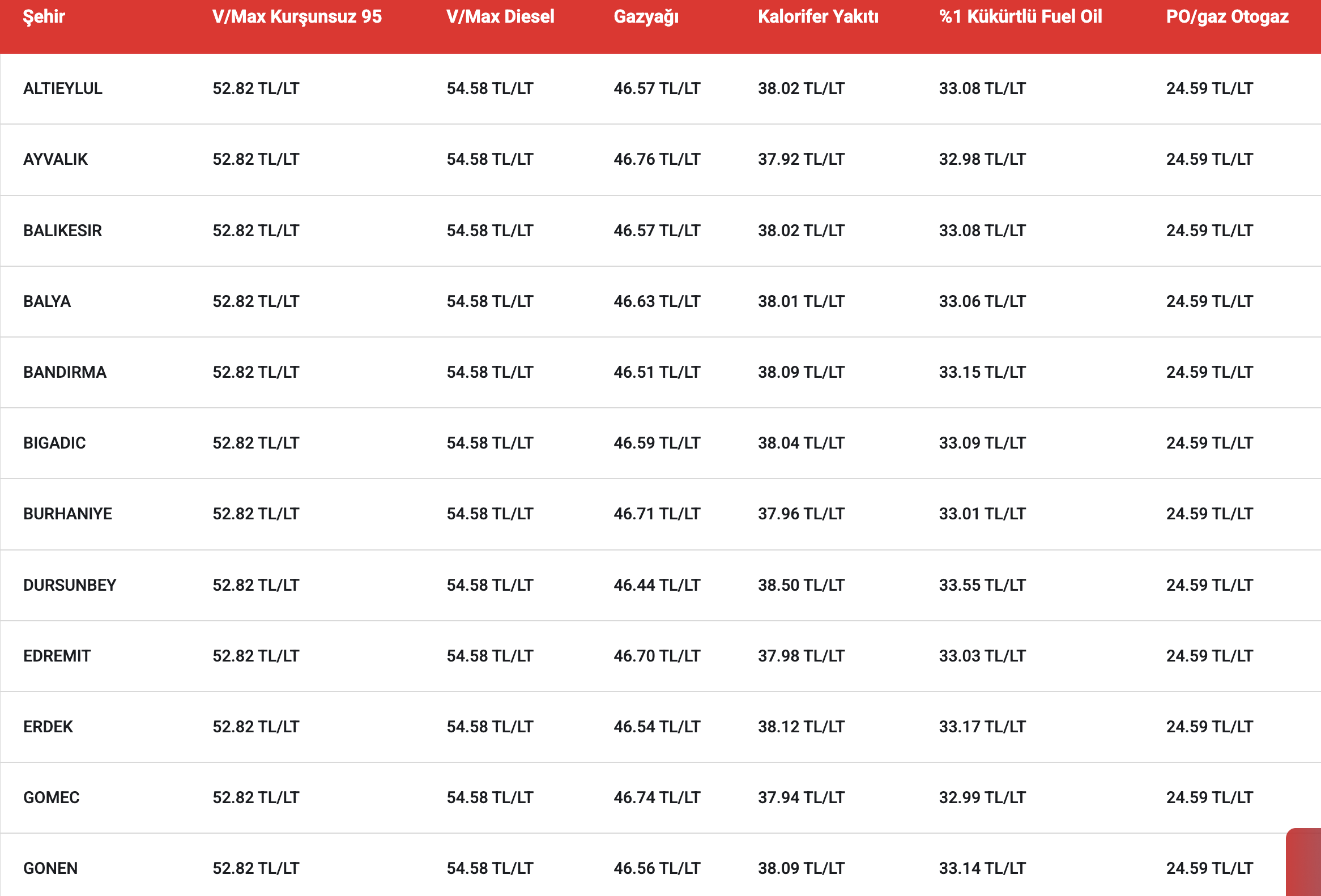The image size is (1321, 896).
Task: Select the BALIKESIR row label
Action: click(x=62, y=231)
